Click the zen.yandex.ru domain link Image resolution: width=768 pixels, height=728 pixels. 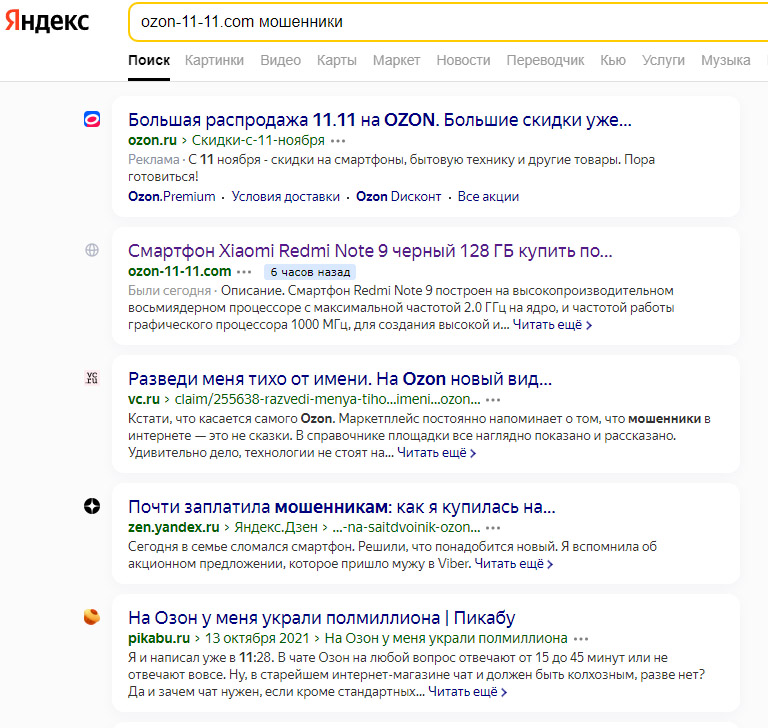(174, 527)
